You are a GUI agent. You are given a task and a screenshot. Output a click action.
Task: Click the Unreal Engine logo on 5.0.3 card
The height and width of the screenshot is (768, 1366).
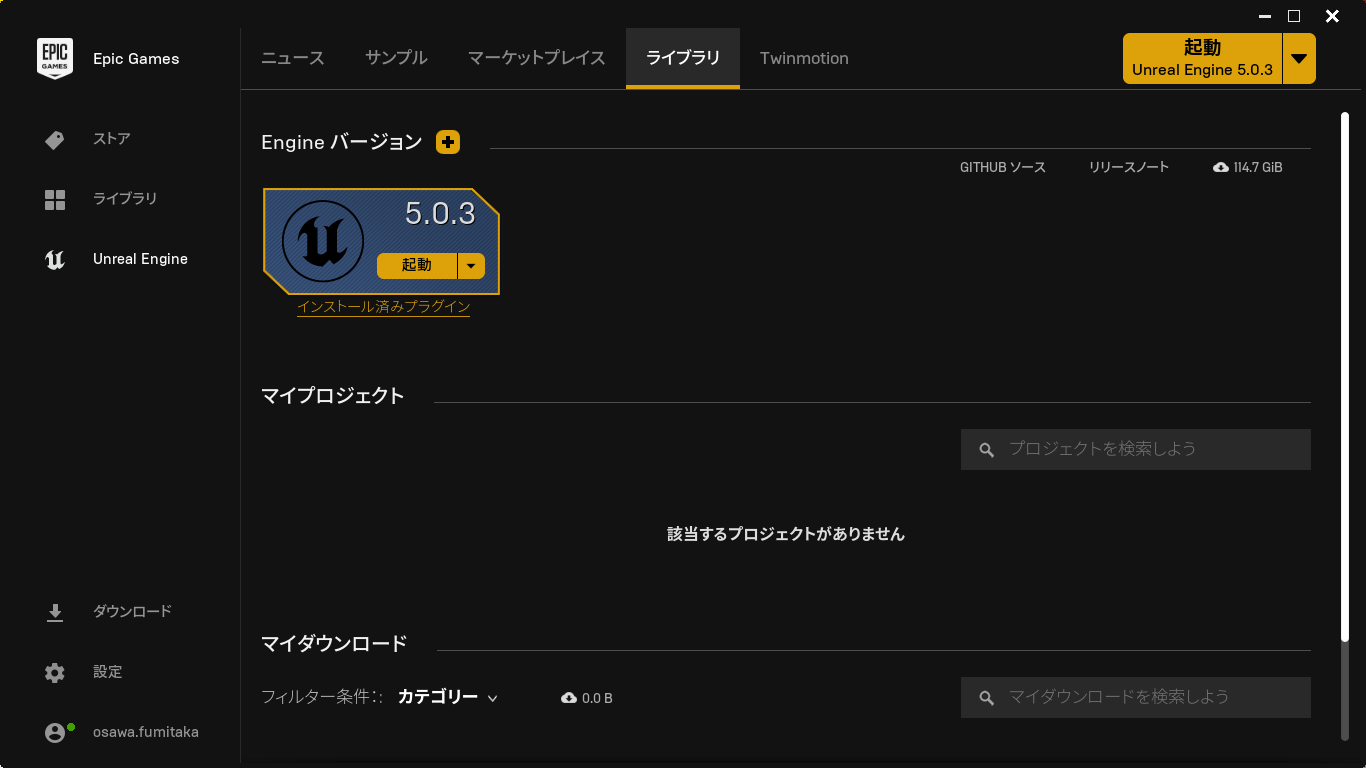[322, 240]
